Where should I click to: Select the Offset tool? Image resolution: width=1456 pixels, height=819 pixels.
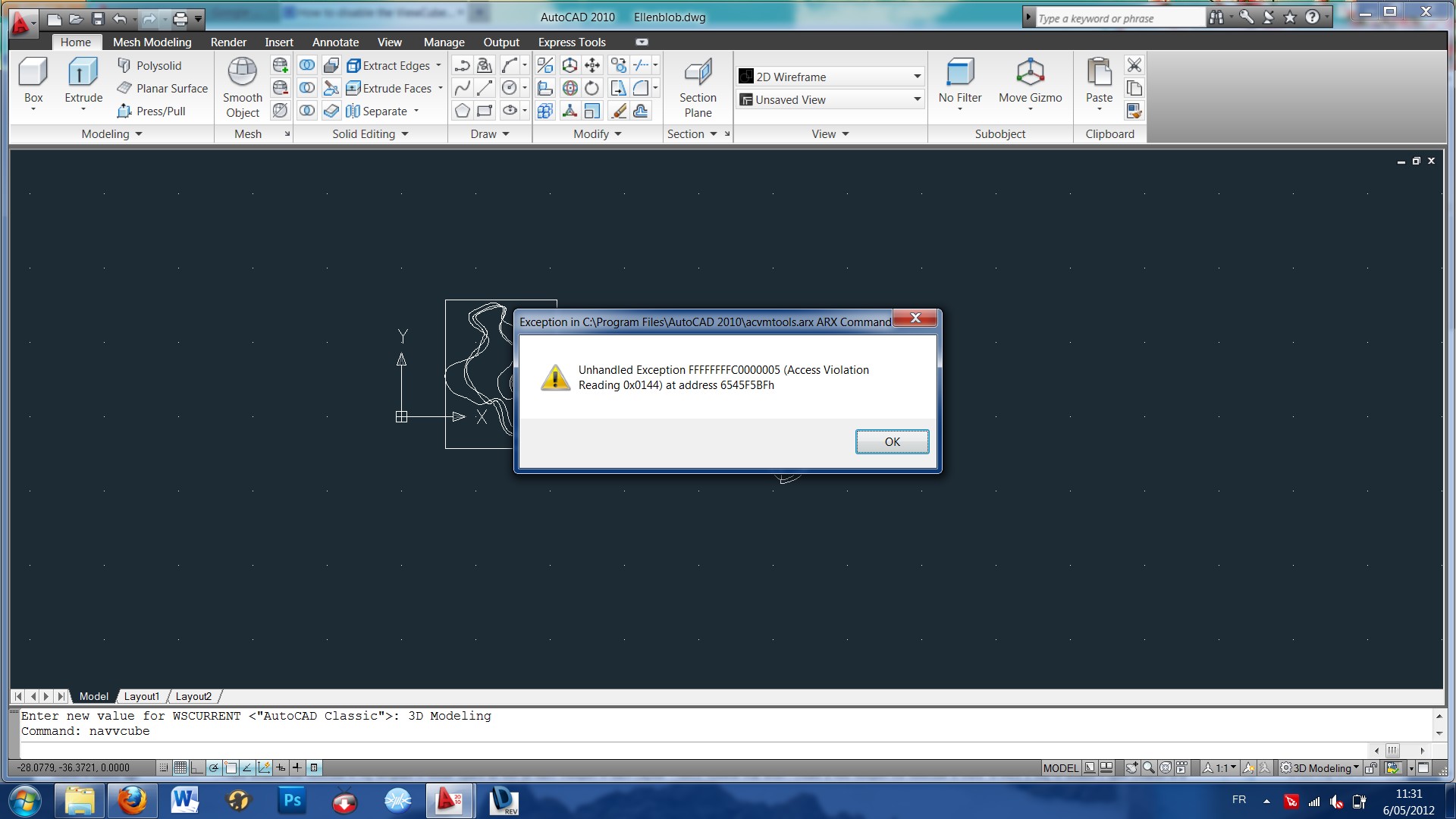[641, 111]
